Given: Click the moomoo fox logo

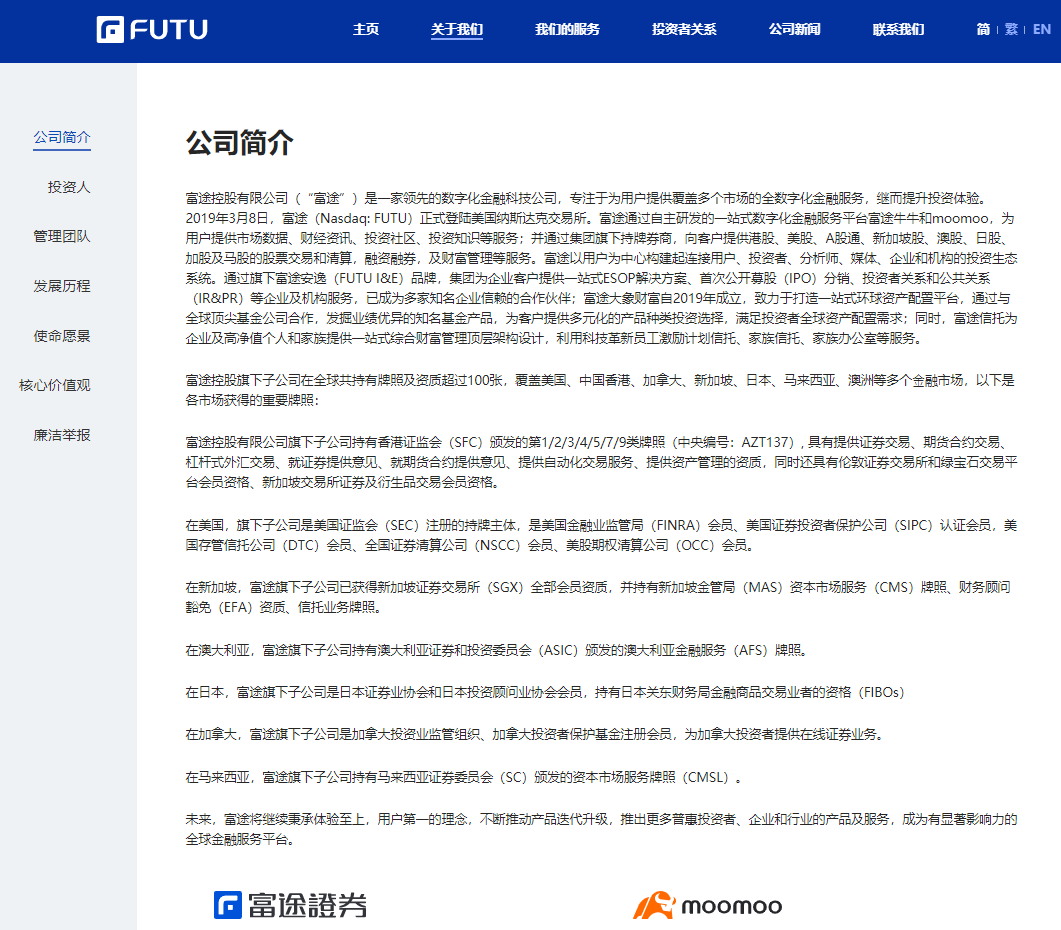Looking at the screenshot, I should (711, 908).
